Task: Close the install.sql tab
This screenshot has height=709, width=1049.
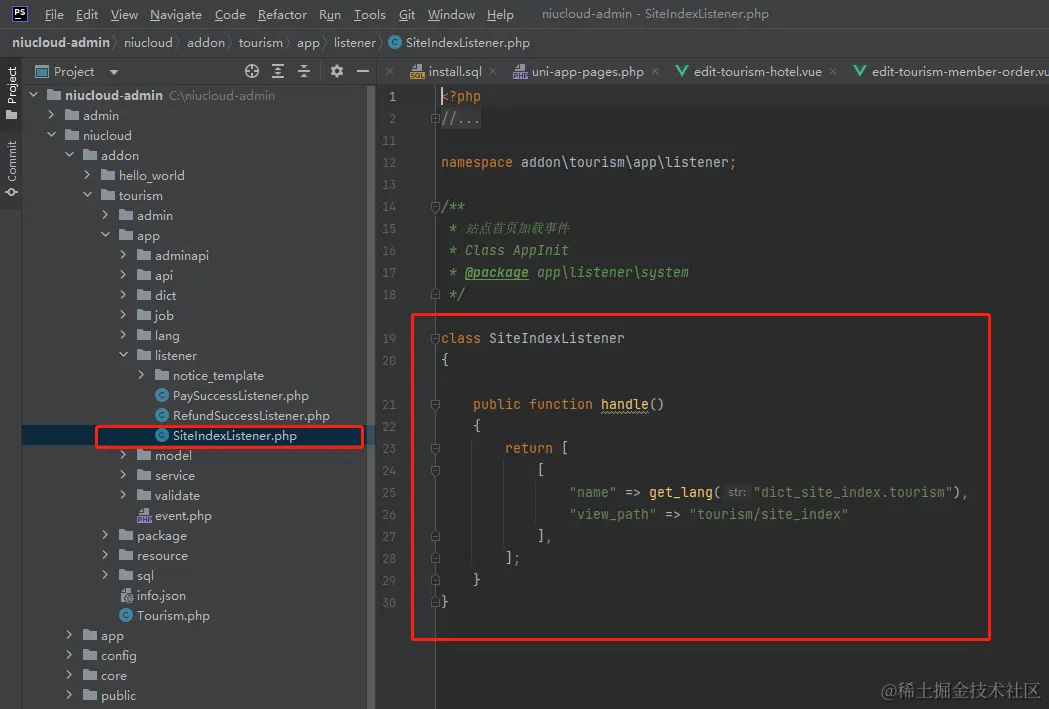Action: click(x=492, y=72)
